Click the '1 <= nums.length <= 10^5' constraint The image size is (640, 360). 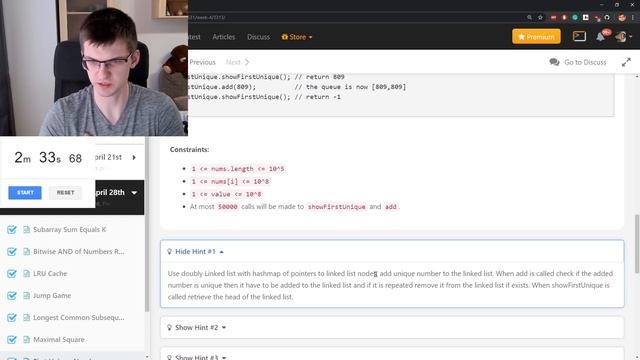pyautogui.click(x=238, y=169)
